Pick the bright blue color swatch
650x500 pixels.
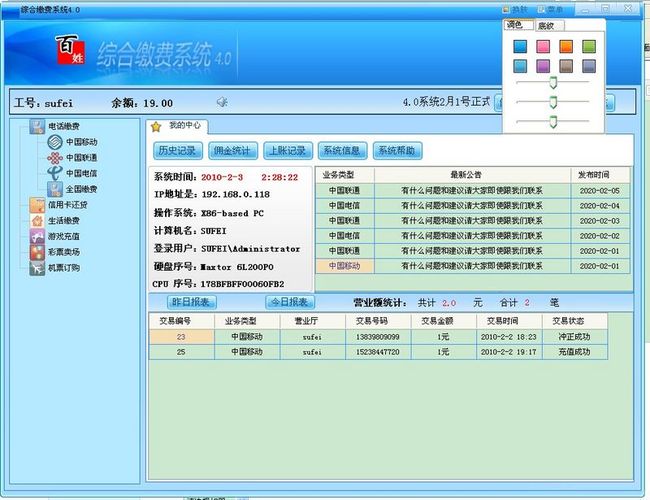520,46
